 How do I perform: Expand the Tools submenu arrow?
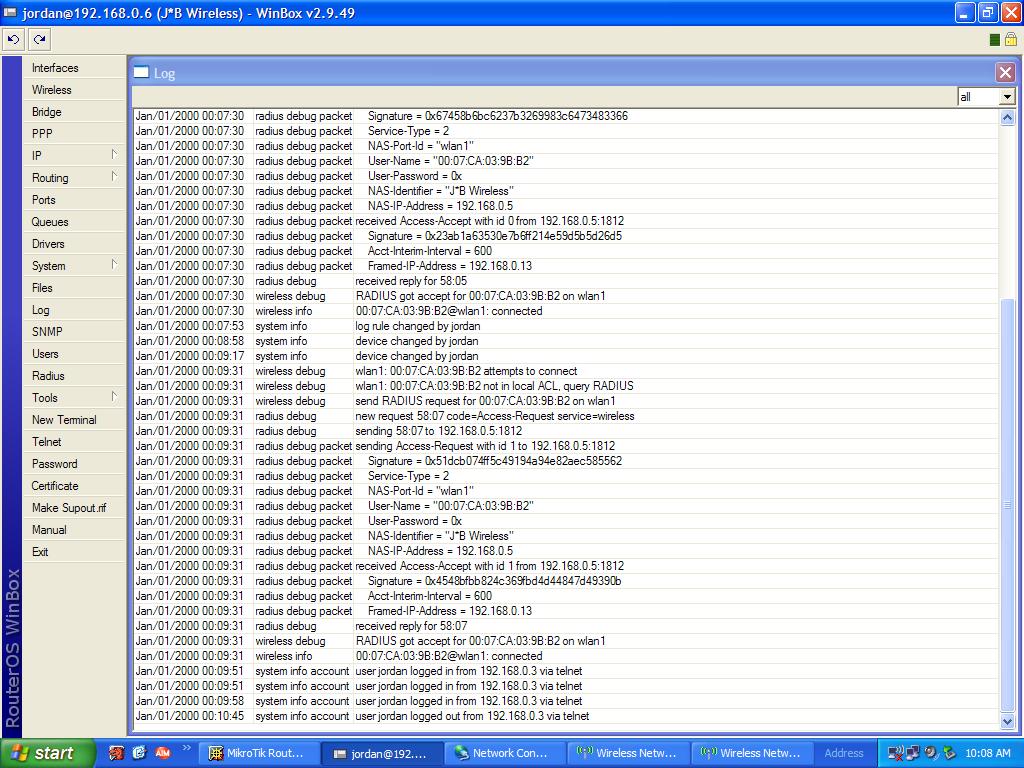pos(114,396)
